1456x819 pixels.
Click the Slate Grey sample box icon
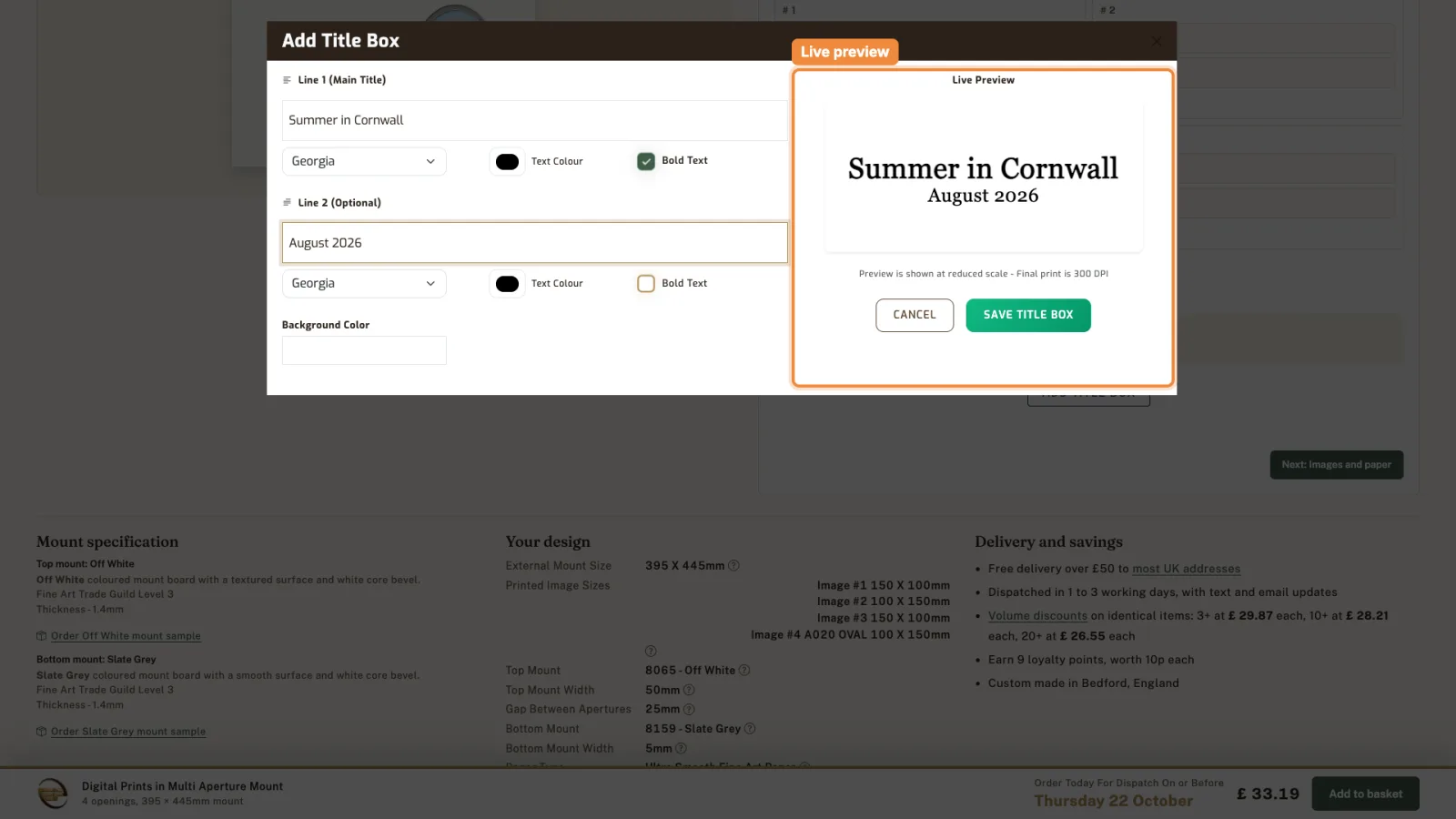pyautogui.click(x=41, y=732)
